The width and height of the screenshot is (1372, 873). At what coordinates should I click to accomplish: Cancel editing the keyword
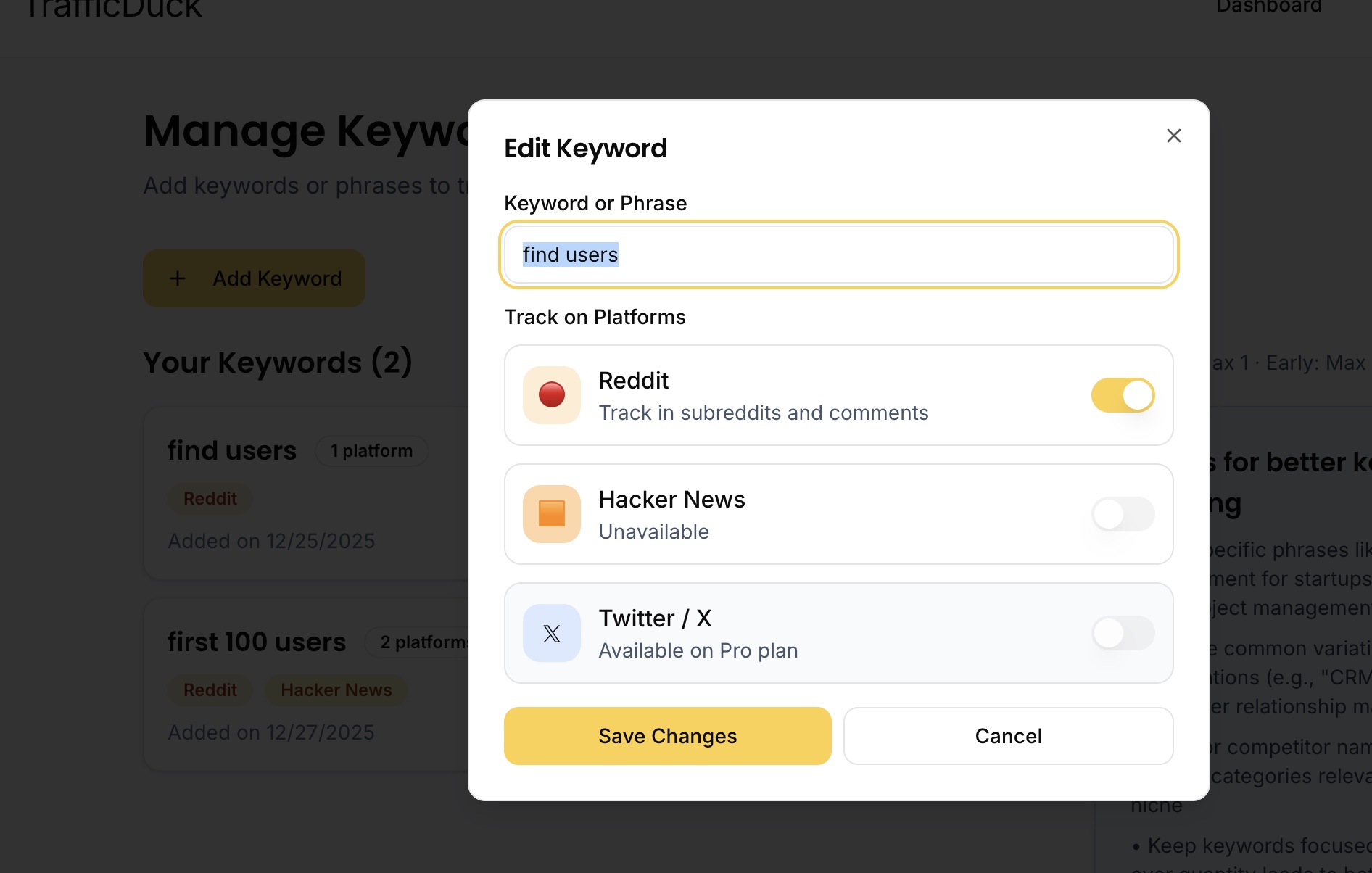1008,736
